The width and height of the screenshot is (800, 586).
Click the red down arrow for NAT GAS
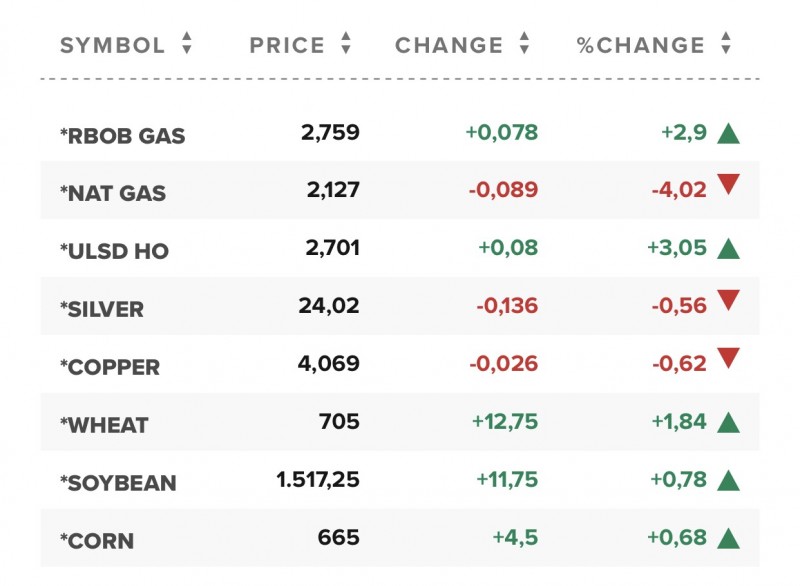click(x=728, y=184)
